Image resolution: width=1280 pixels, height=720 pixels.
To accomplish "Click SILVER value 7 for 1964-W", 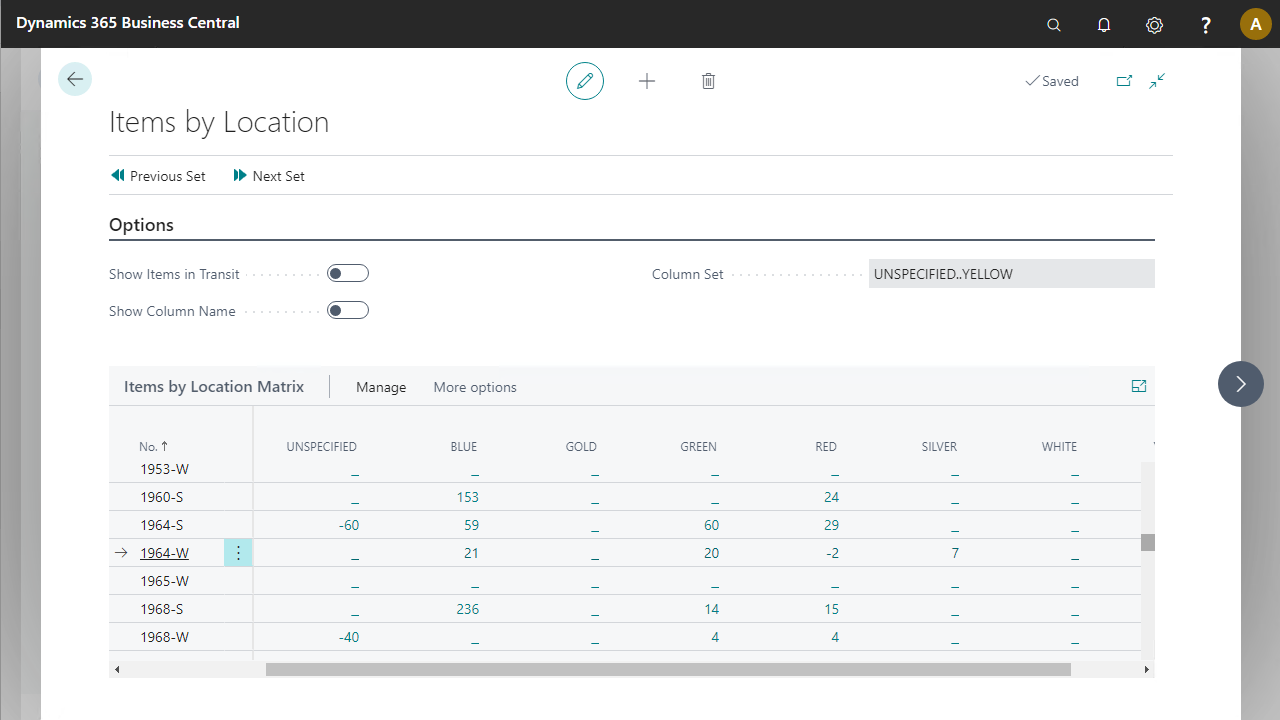I will (955, 553).
